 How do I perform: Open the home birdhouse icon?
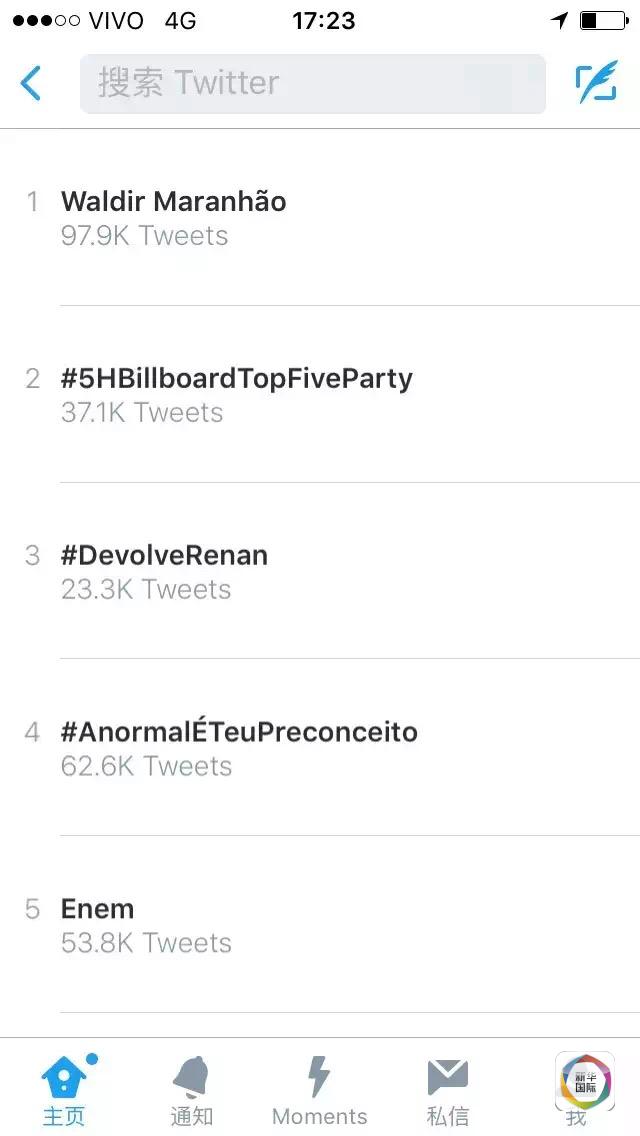(64, 1076)
